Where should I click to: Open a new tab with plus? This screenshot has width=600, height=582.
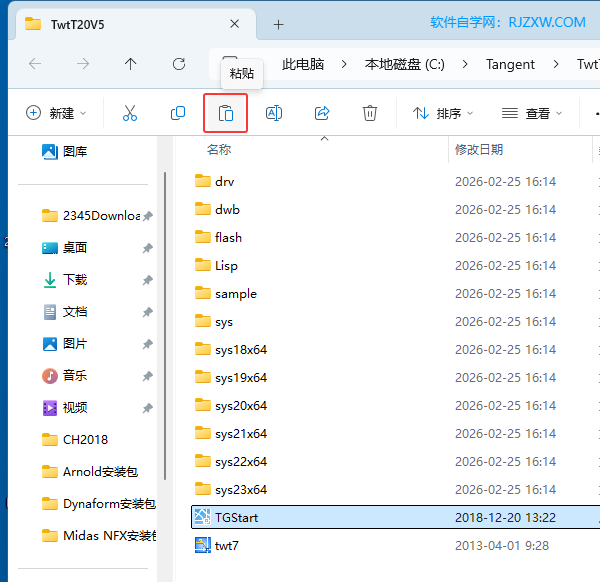pyautogui.click(x=279, y=25)
